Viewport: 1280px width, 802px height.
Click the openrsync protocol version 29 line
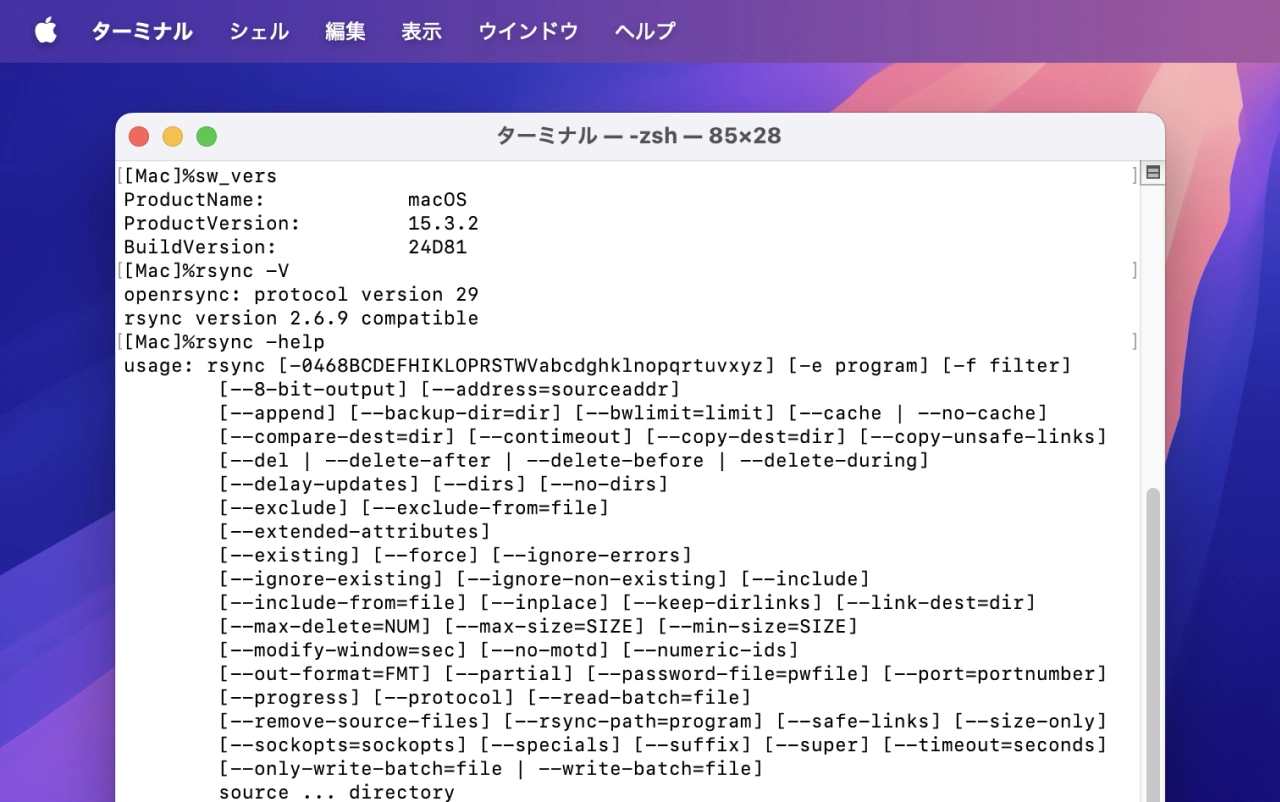coord(301,295)
